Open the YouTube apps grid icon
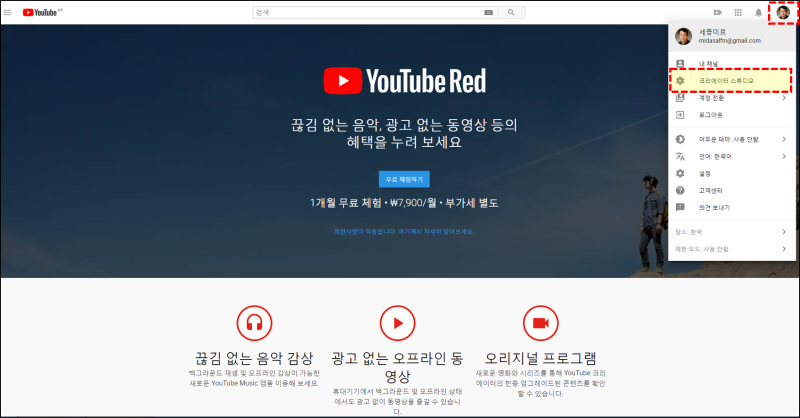 pos(738,12)
